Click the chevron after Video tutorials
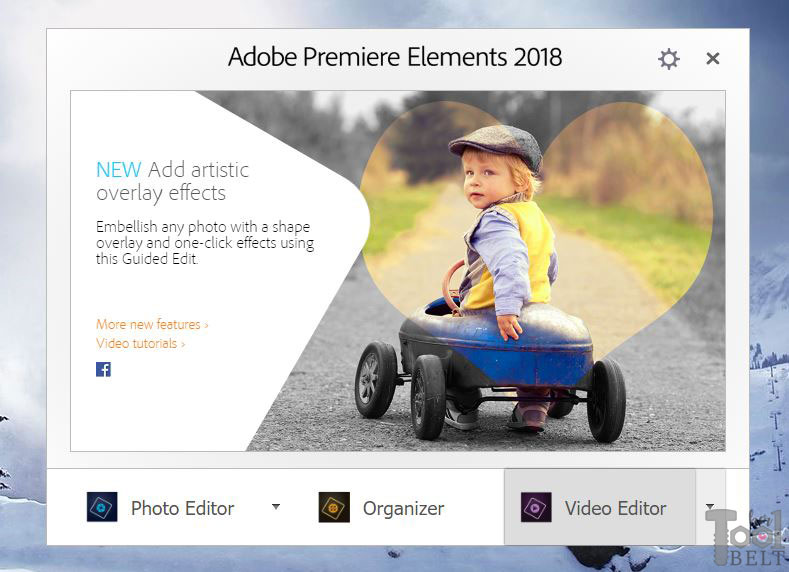The height and width of the screenshot is (572, 789). (183, 345)
